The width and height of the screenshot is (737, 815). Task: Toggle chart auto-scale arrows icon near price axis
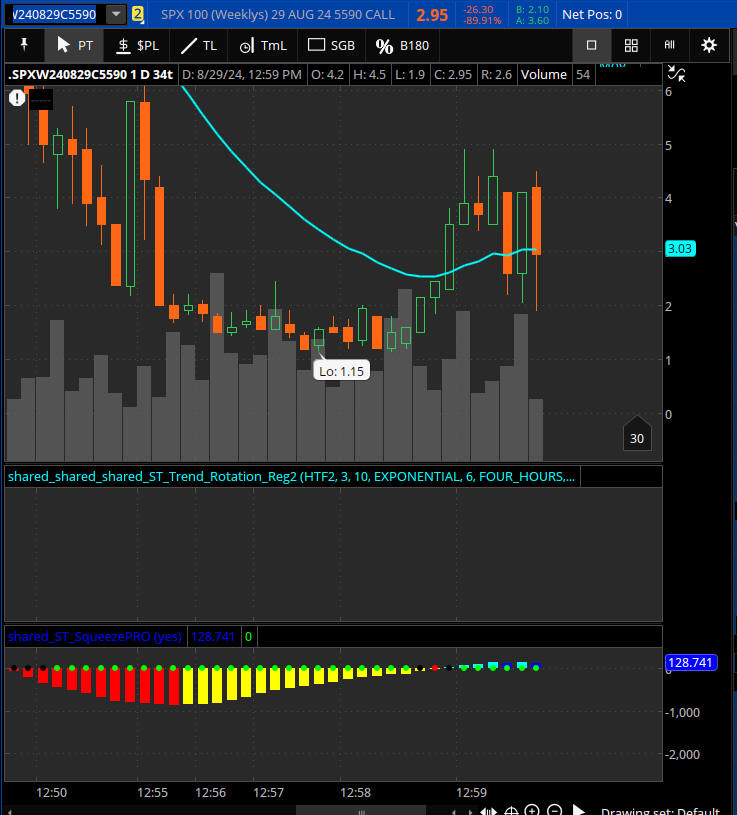[676, 74]
